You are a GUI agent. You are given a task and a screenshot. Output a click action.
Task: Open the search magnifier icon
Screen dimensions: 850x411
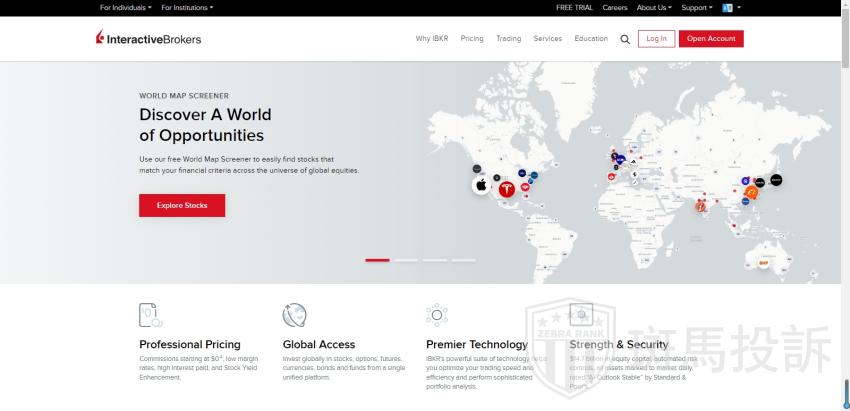click(x=625, y=39)
